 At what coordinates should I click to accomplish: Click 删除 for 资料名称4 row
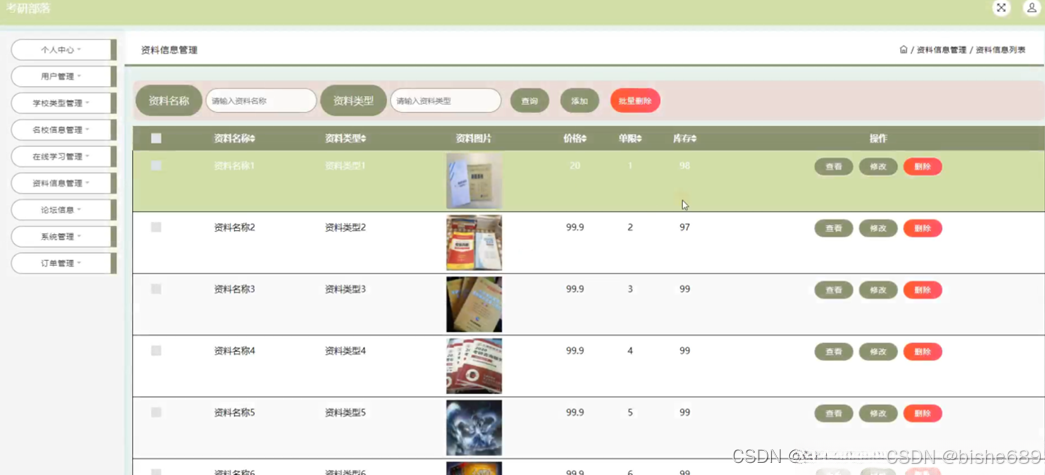922,352
